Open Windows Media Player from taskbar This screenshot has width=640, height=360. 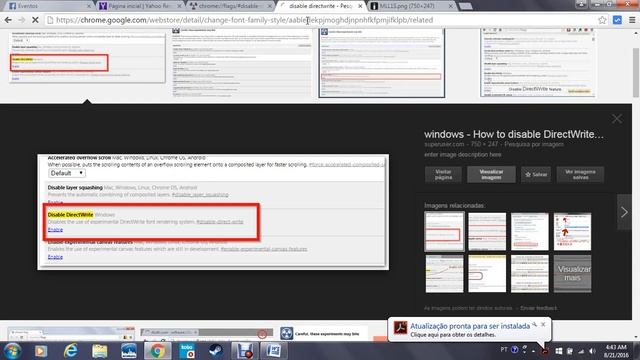click(40, 351)
